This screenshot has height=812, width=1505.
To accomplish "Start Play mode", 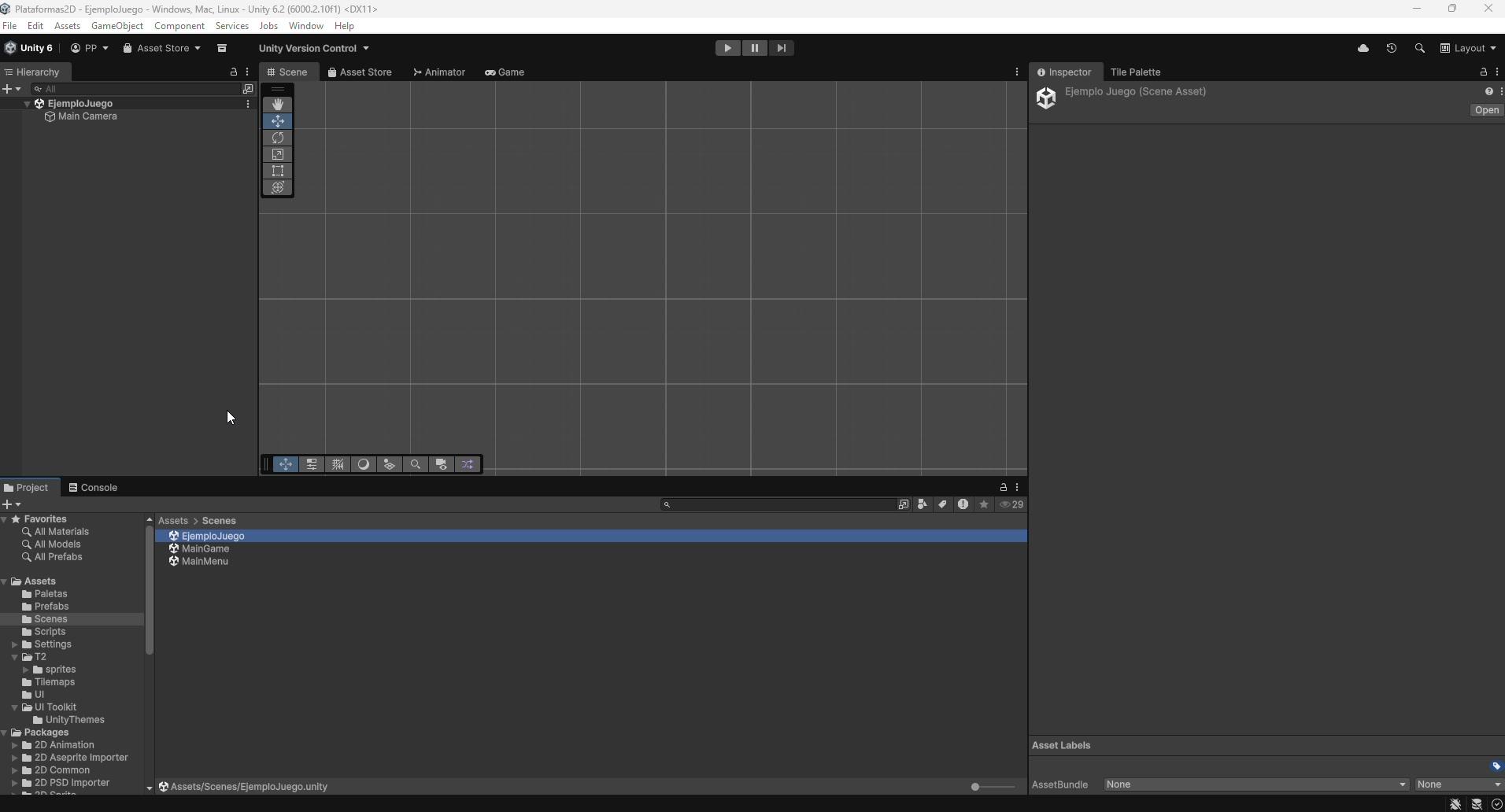I will tap(727, 48).
